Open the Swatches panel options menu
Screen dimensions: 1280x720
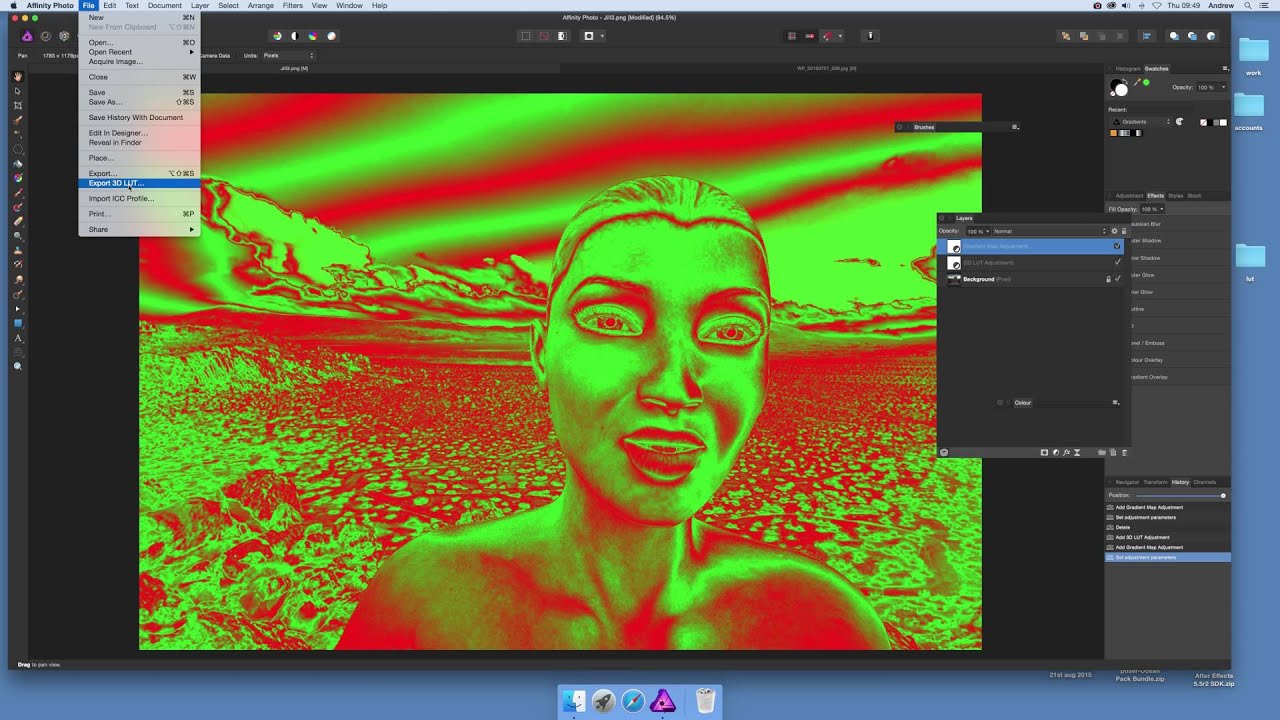tap(1225, 69)
